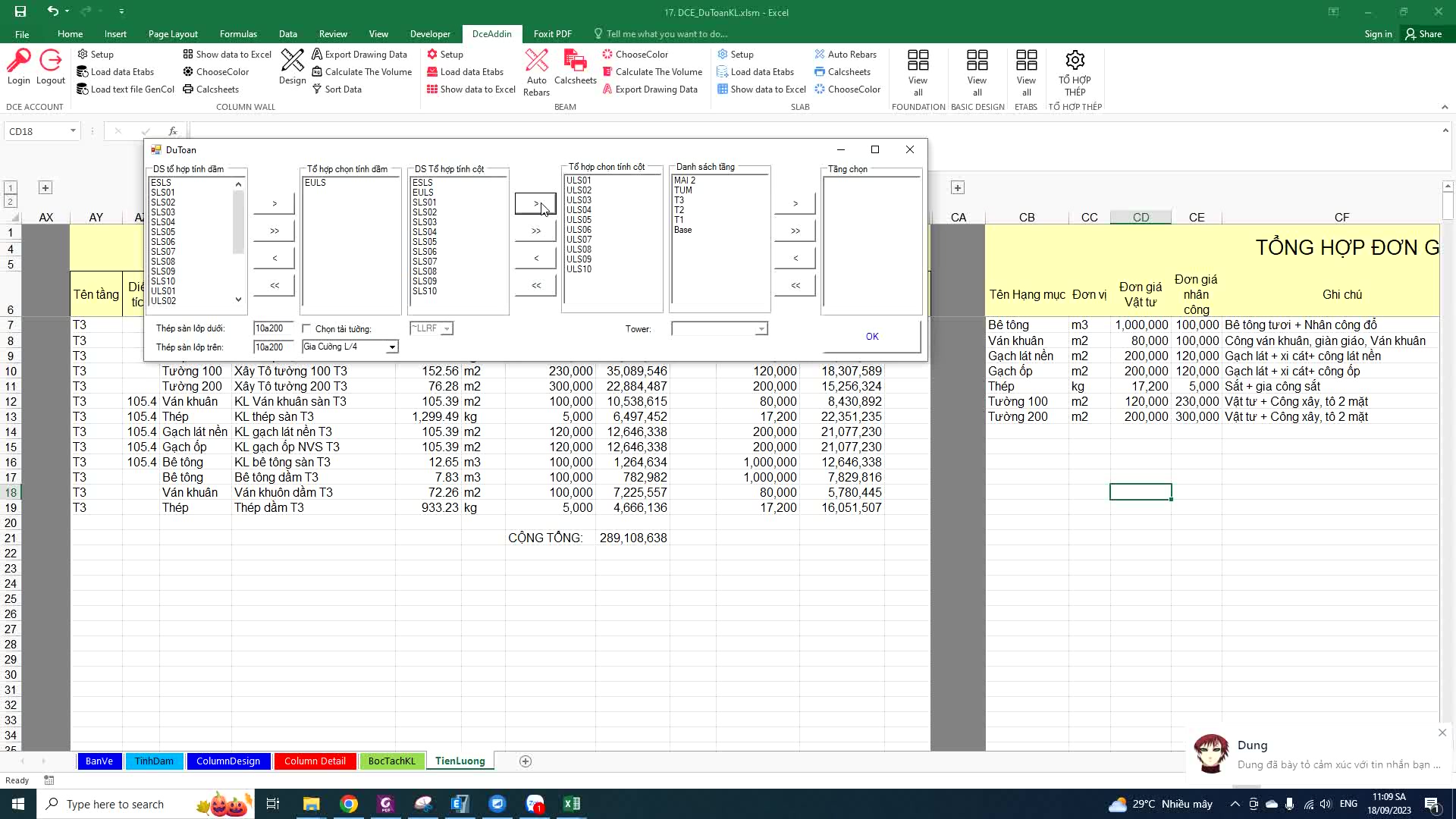Click move-all >> button for dầm combinations

point(275,231)
